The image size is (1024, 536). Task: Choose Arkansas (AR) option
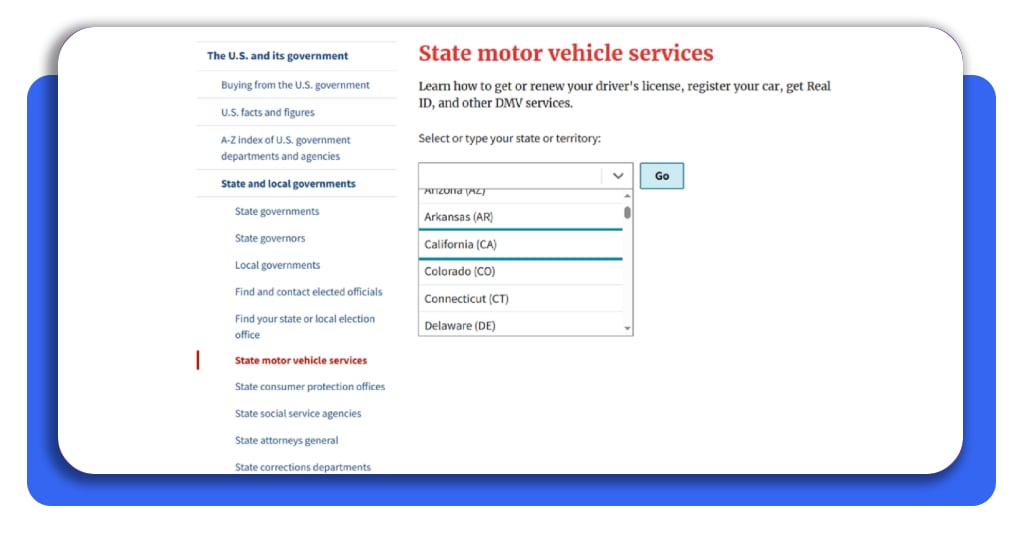520,217
